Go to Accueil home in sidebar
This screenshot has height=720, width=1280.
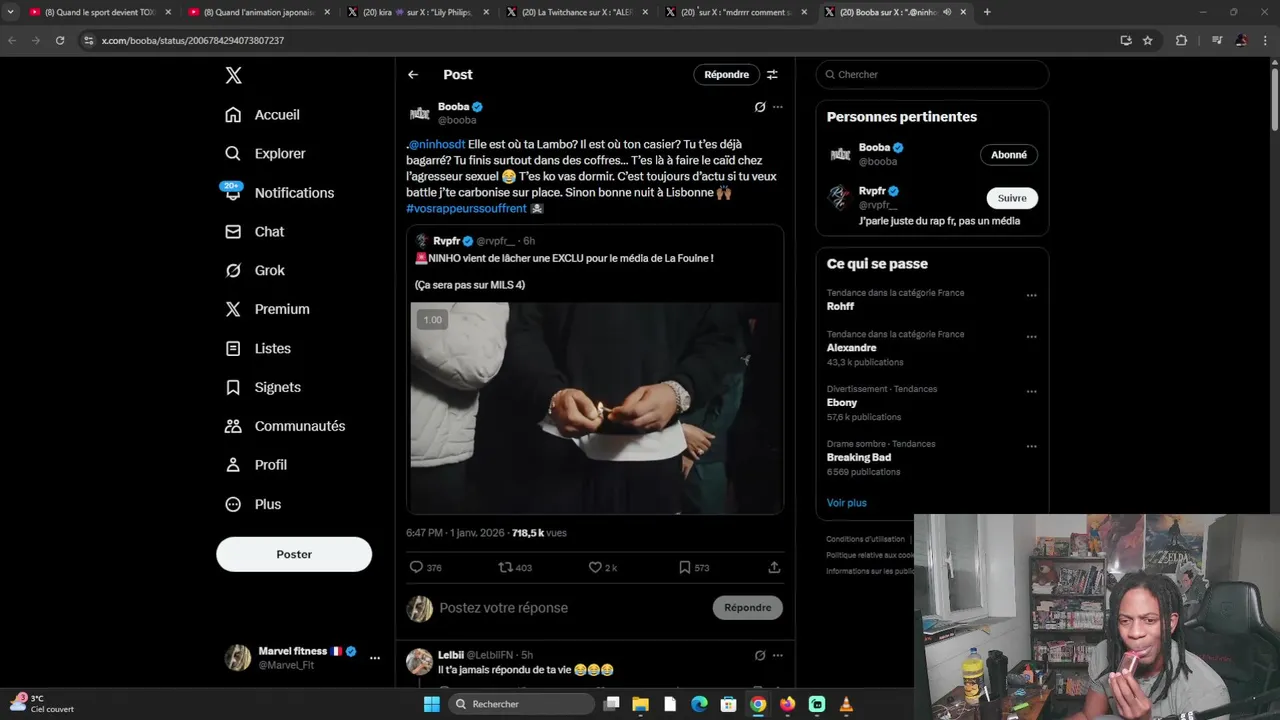coord(262,115)
